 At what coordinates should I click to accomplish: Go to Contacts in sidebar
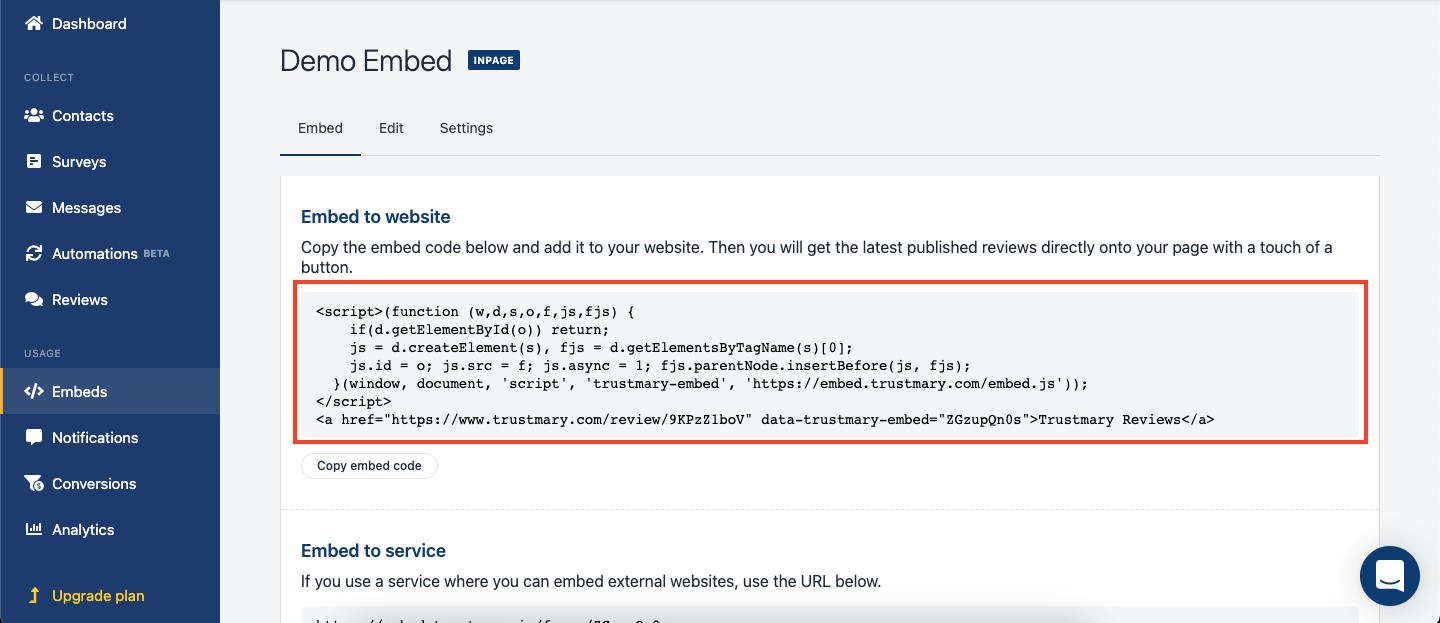110,115
